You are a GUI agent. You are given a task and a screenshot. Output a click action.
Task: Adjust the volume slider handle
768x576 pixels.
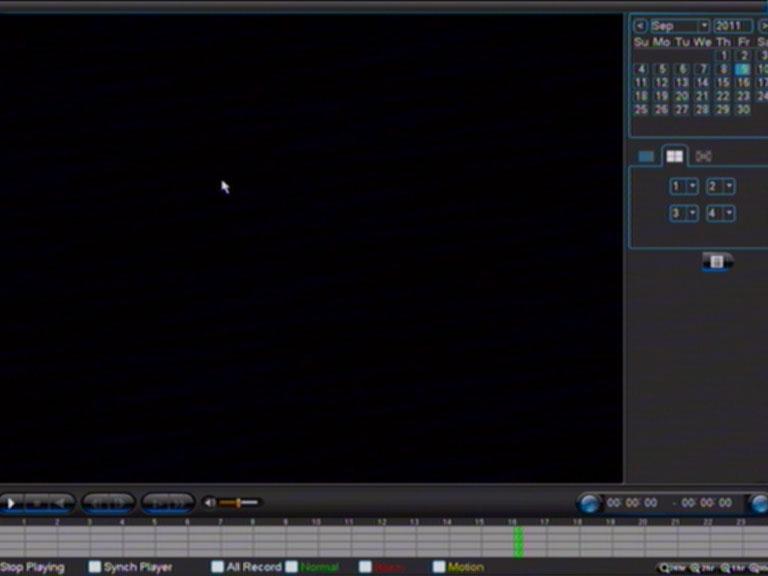click(x=237, y=503)
